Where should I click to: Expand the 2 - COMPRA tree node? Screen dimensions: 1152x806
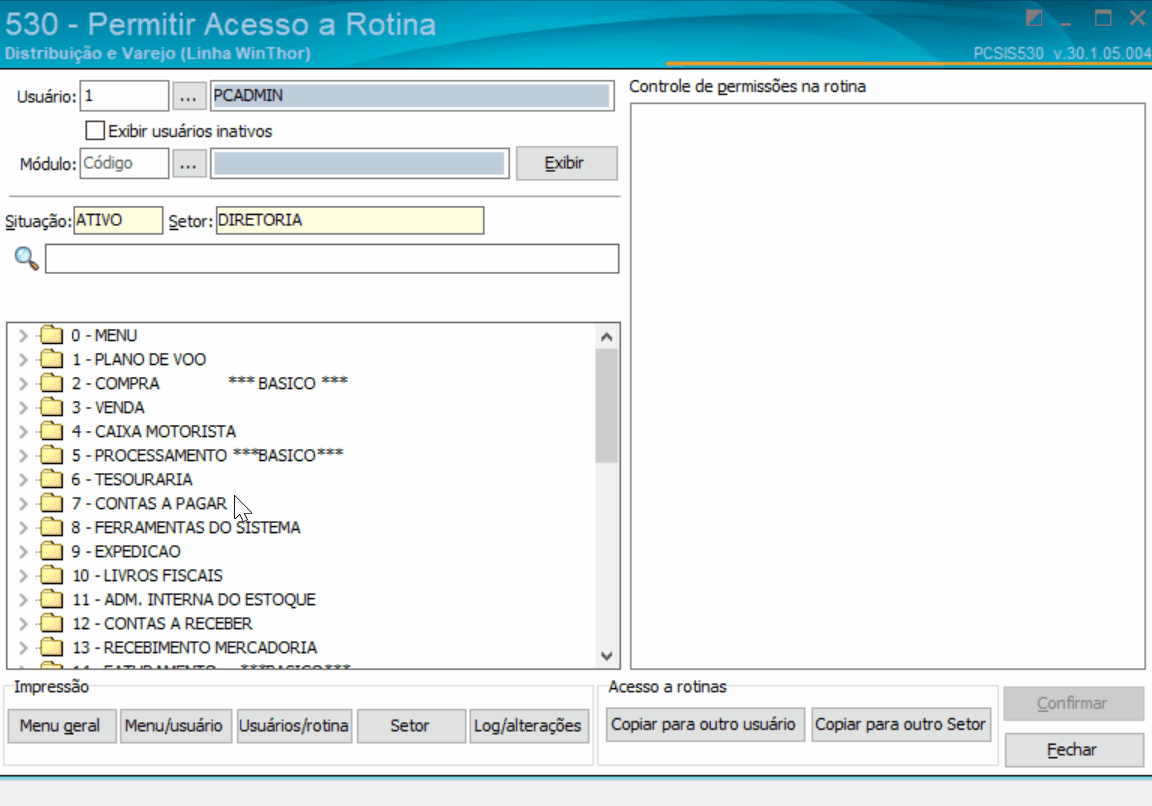pos(23,384)
